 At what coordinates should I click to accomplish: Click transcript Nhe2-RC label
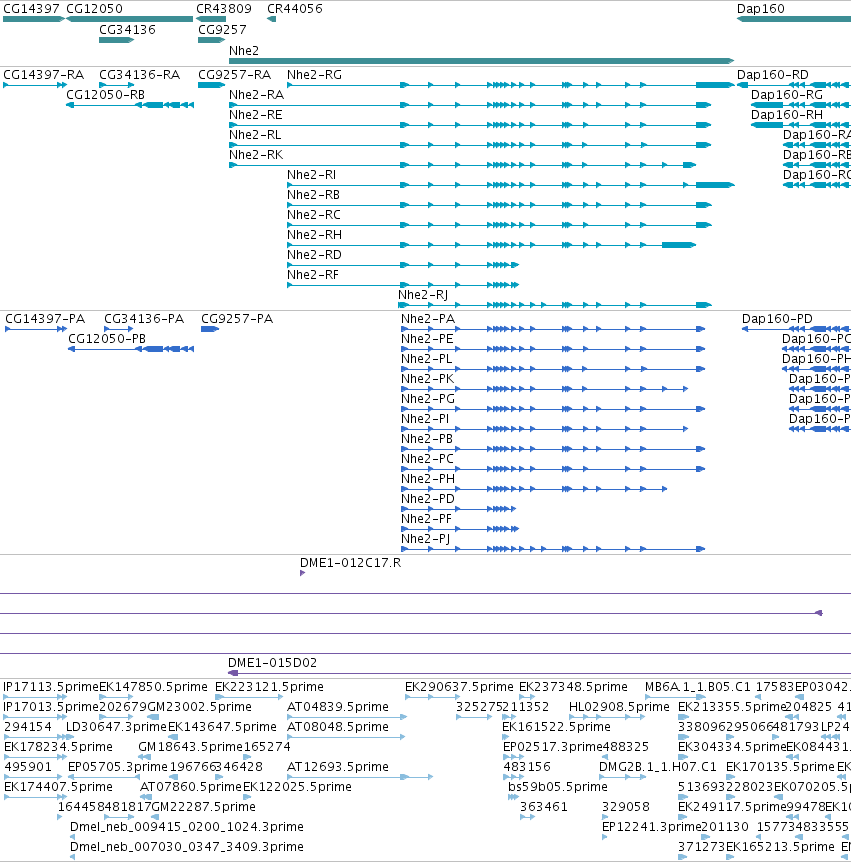click(x=314, y=214)
